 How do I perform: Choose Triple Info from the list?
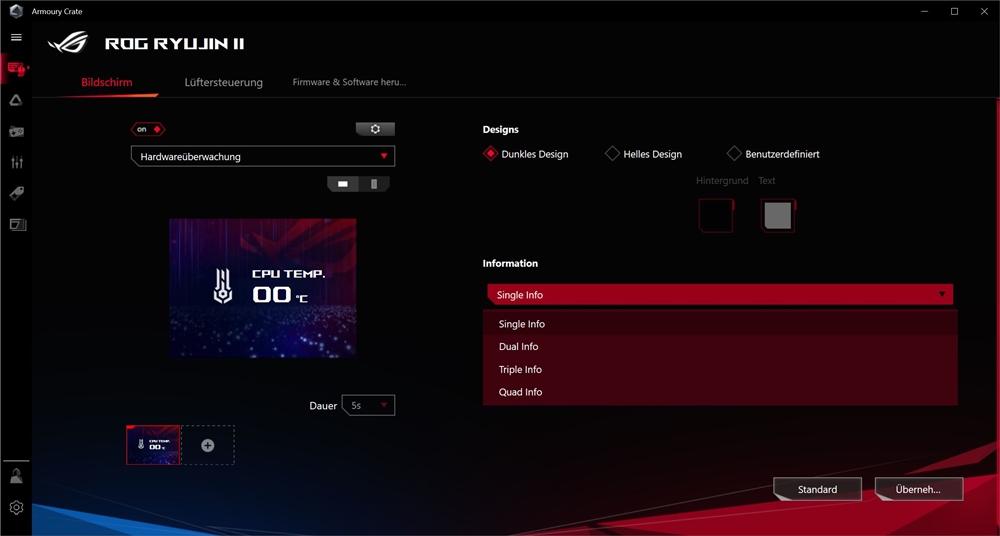[x=720, y=369]
